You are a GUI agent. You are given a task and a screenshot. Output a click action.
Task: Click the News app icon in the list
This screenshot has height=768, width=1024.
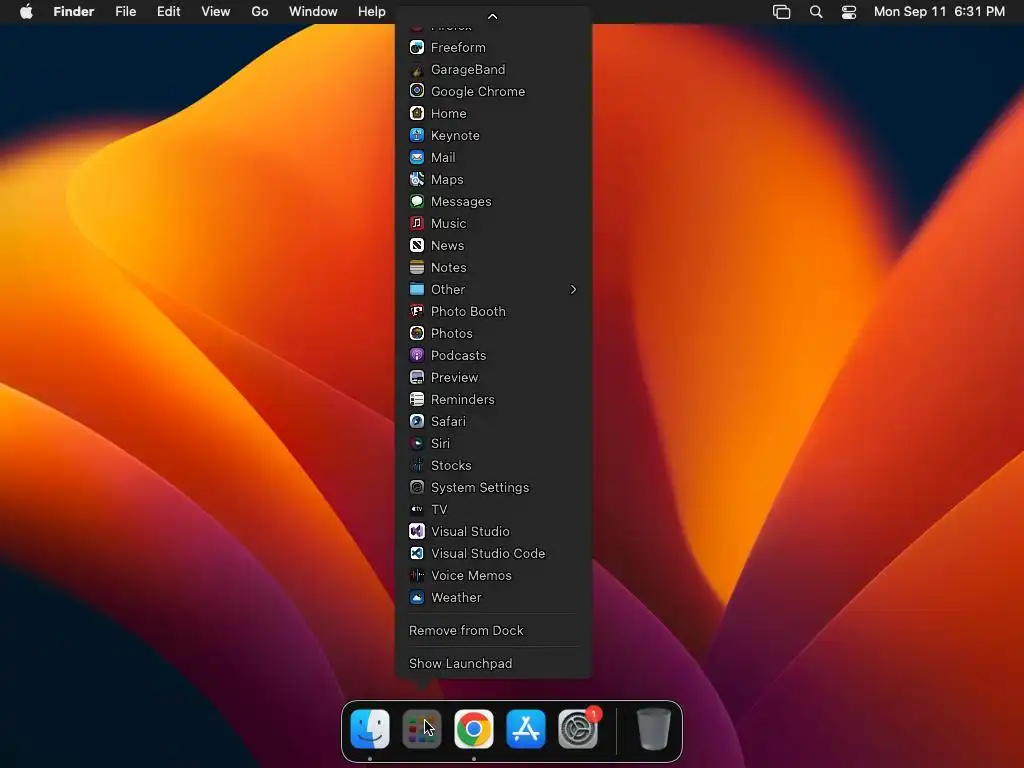[417, 245]
